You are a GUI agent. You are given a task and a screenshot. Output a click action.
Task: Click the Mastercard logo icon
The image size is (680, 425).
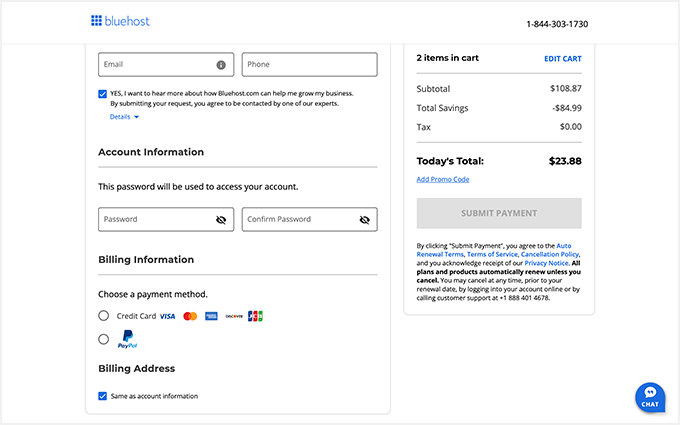pyautogui.click(x=190, y=316)
